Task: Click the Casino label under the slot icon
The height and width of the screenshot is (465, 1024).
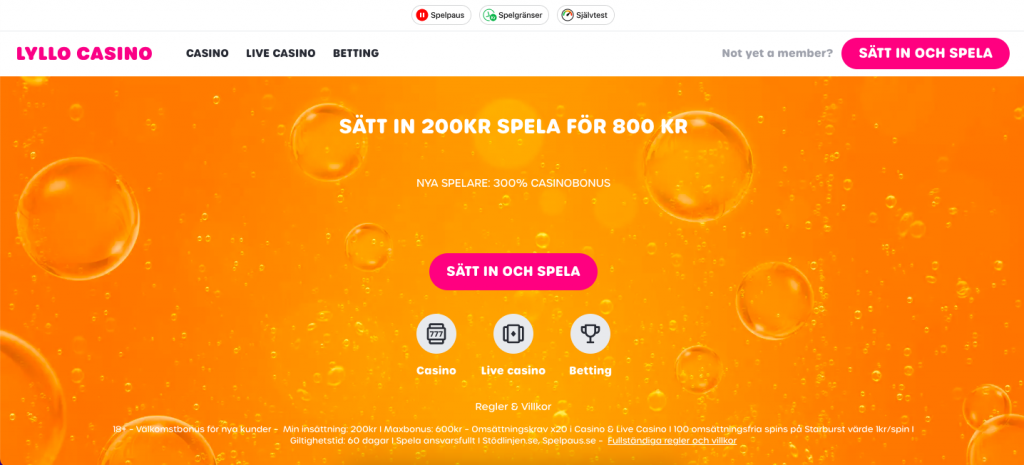Action: [436, 370]
